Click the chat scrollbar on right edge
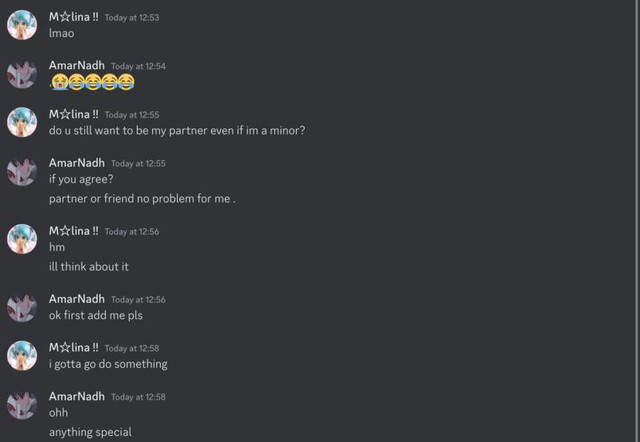This screenshot has height=442, width=640. [637, 221]
